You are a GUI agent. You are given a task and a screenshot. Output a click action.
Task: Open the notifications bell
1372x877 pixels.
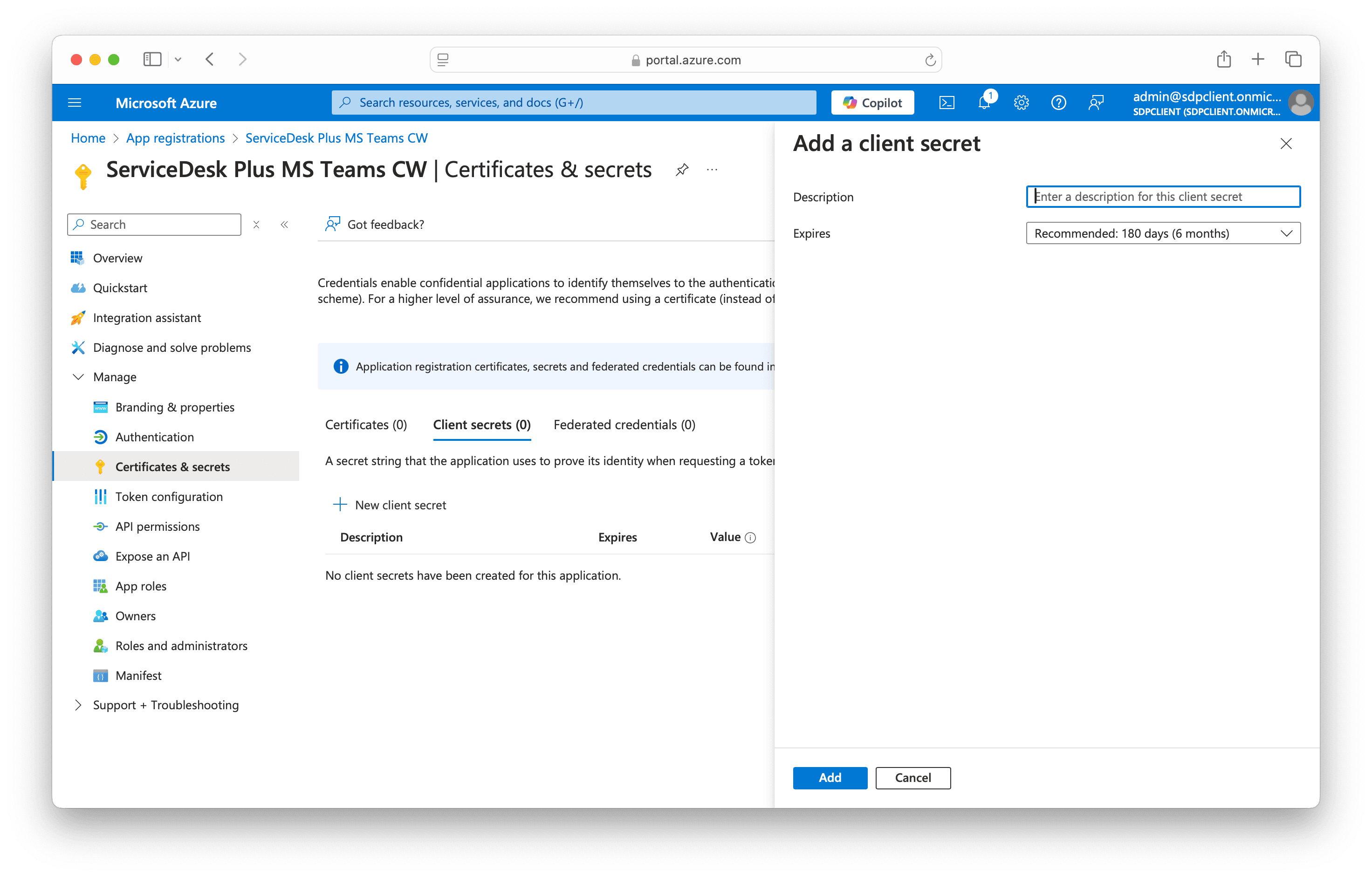(x=984, y=103)
